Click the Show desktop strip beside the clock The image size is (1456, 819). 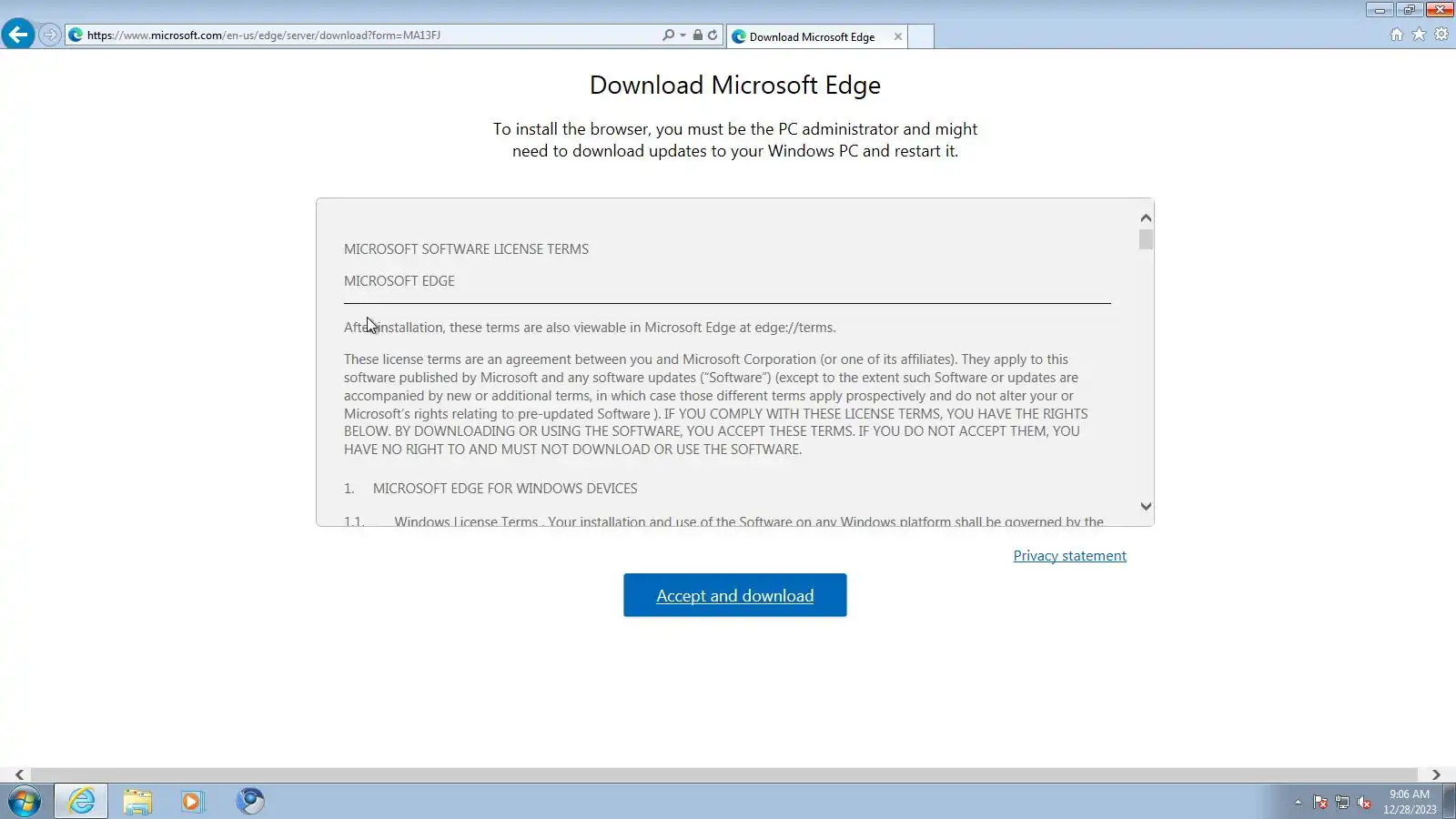tap(1449, 802)
